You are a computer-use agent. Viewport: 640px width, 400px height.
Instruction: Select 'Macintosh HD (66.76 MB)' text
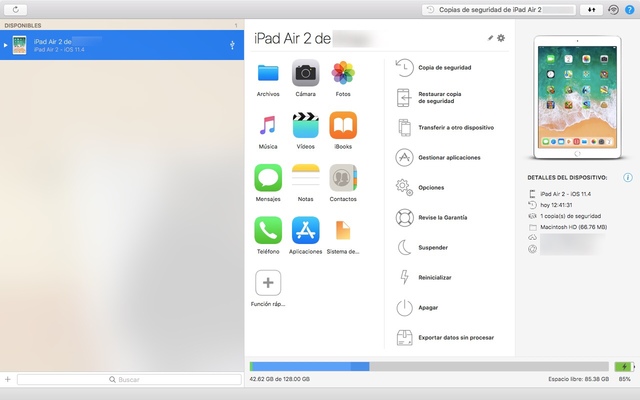pyautogui.click(x=573, y=227)
